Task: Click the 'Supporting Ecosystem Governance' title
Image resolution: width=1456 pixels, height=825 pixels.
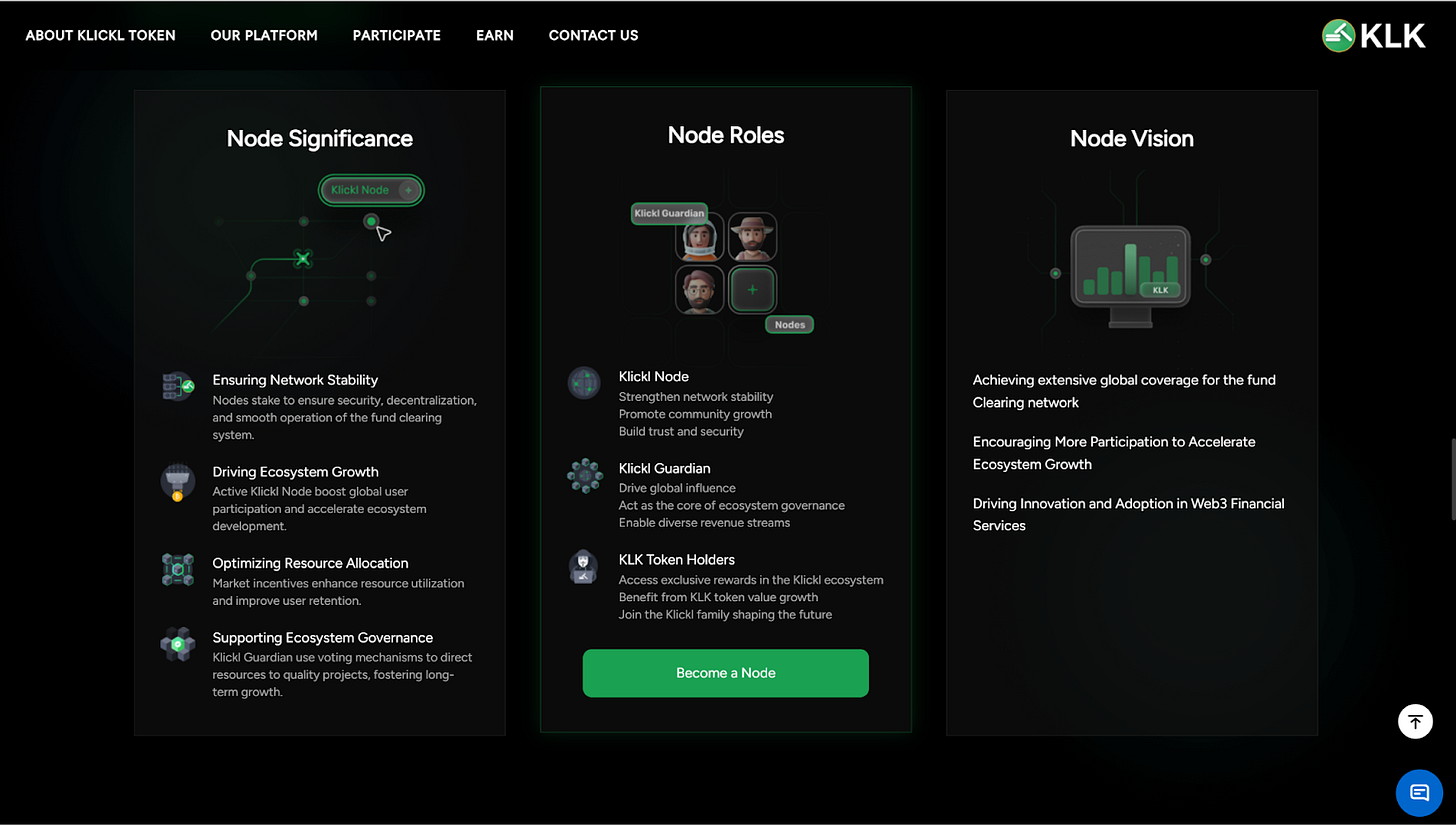Action: [x=322, y=638]
